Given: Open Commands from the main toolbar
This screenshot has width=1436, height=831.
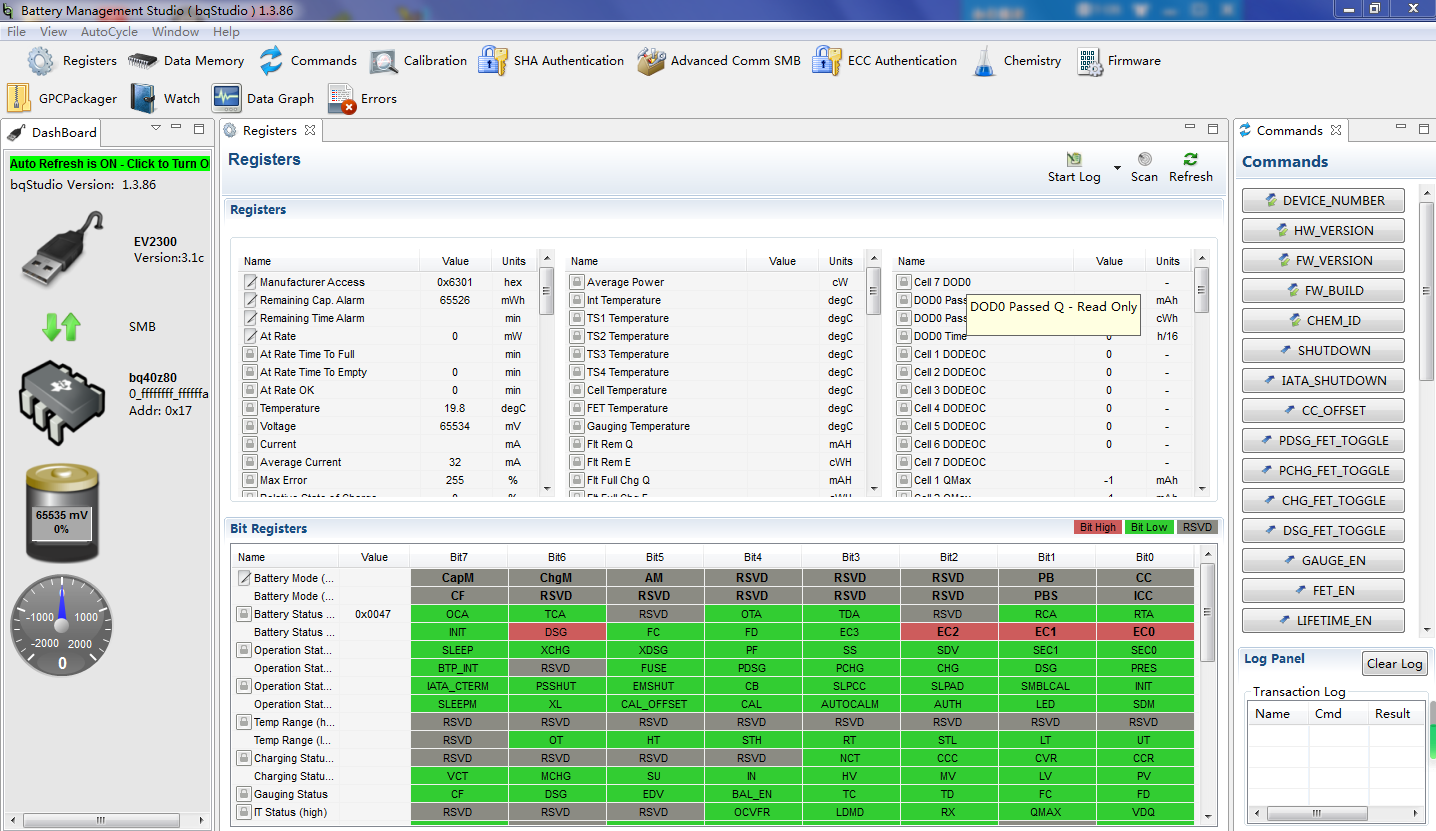Looking at the screenshot, I should [308, 61].
